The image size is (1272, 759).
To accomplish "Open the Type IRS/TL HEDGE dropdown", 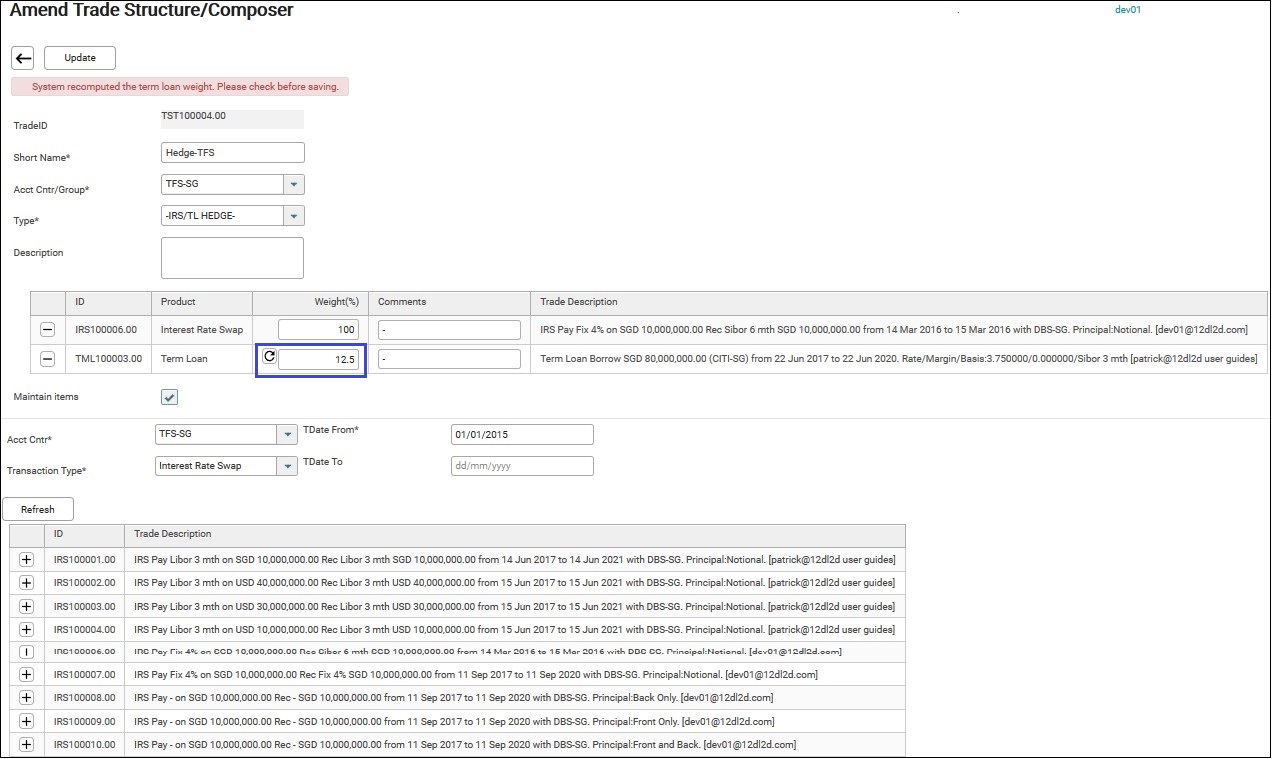I will [x=293, y=216].
